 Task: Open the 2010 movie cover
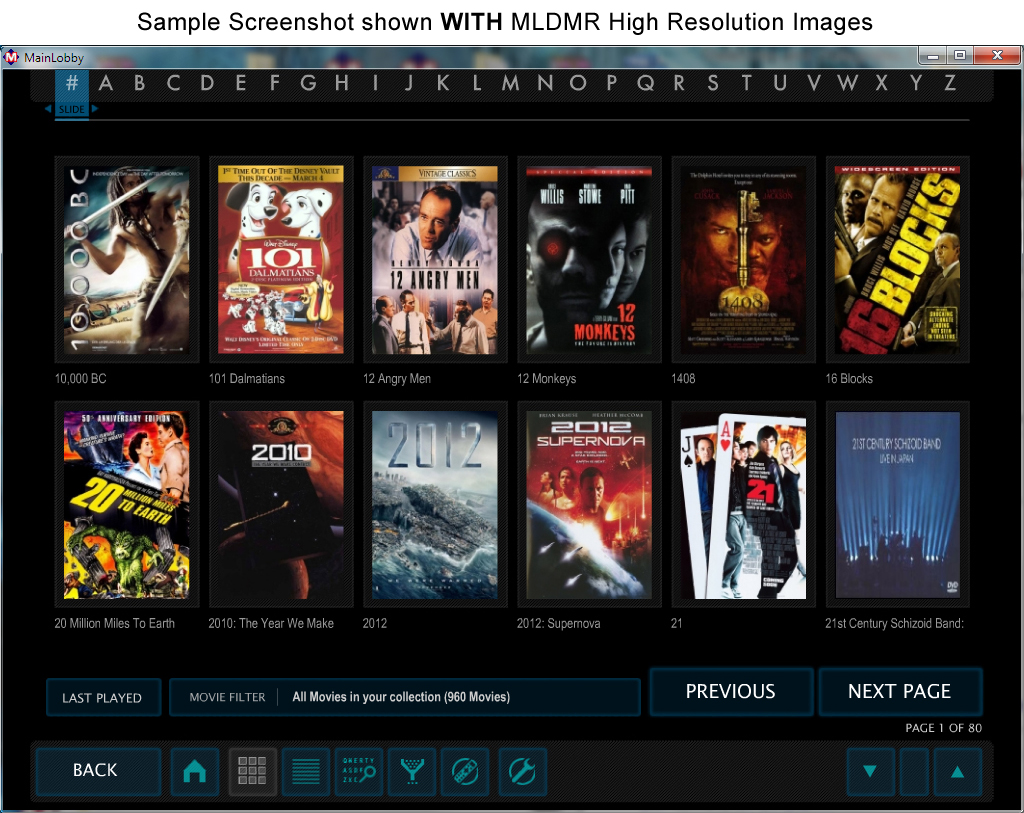point(281,504)
